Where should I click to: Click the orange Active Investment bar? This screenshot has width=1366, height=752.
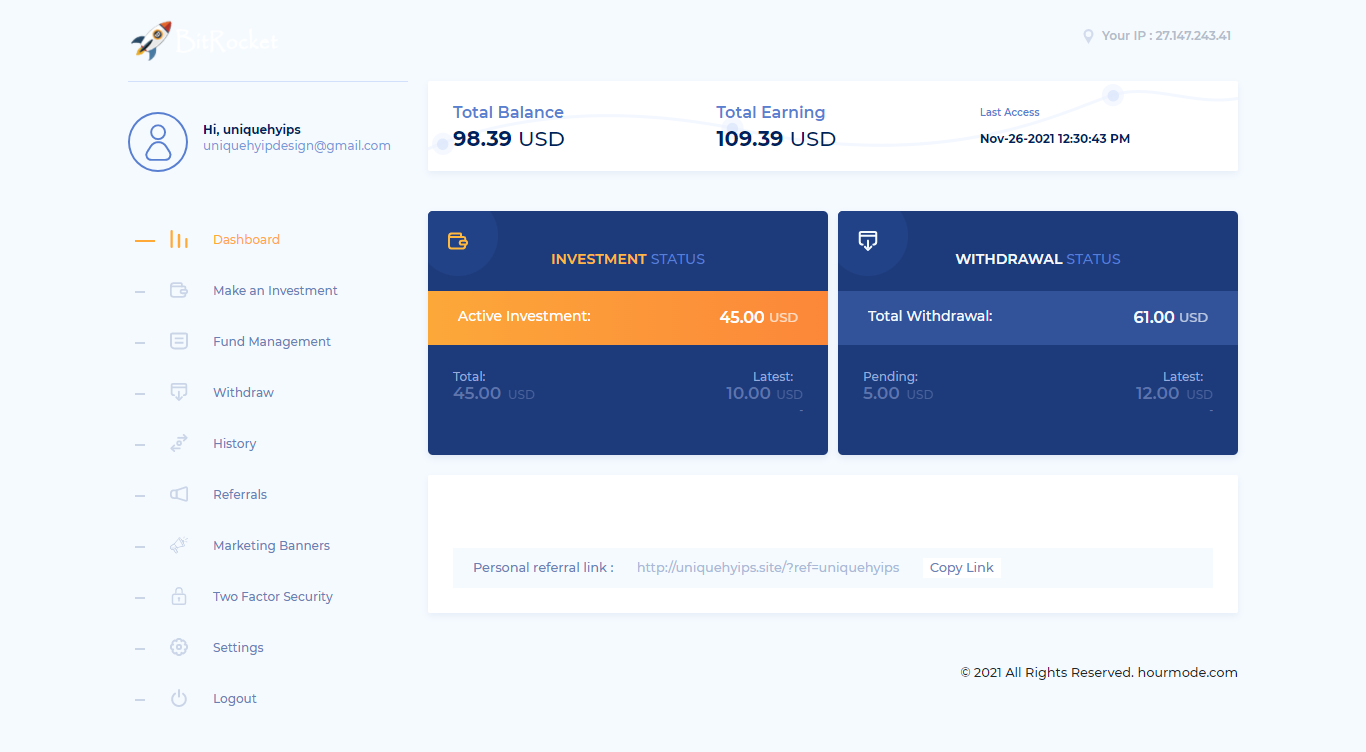coord(627,317)
